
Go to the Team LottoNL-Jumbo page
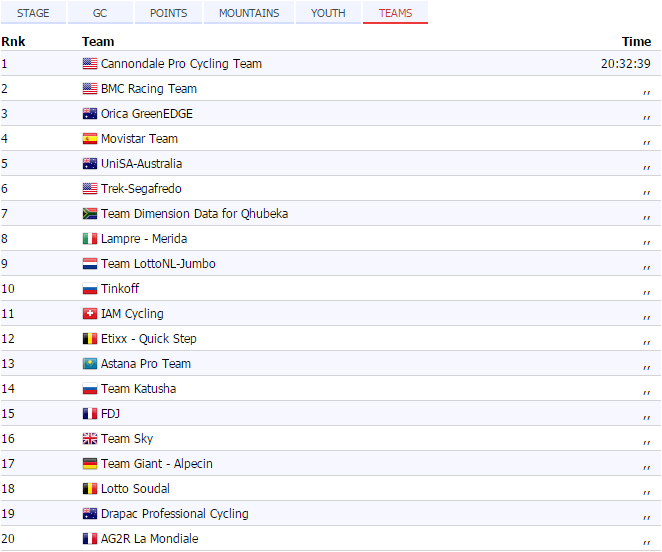[158, 264]
